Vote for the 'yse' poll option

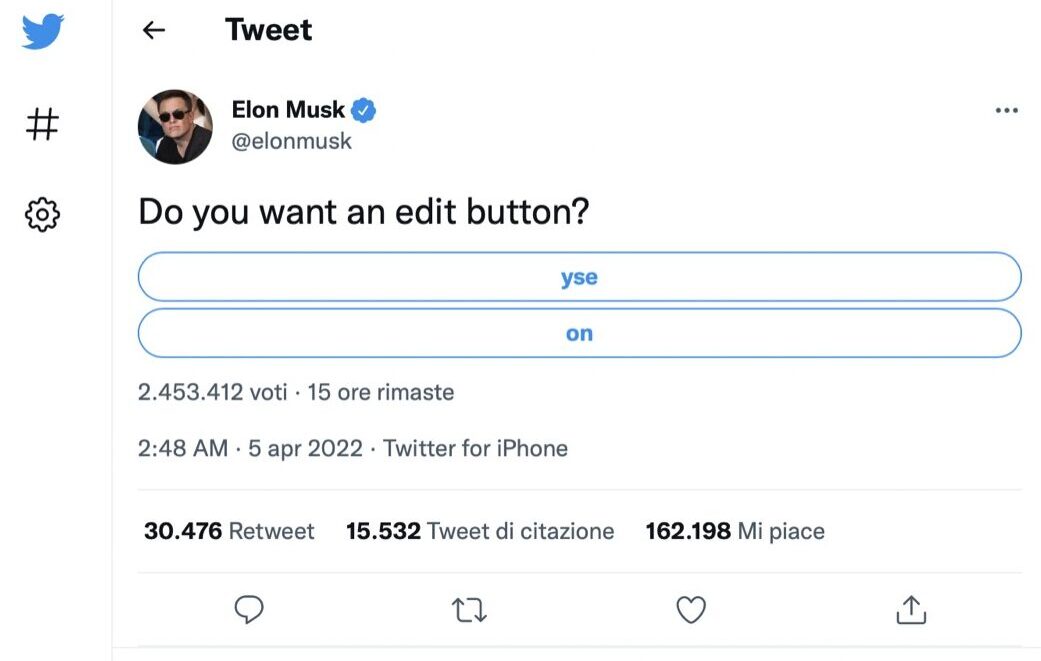point(578,277)
